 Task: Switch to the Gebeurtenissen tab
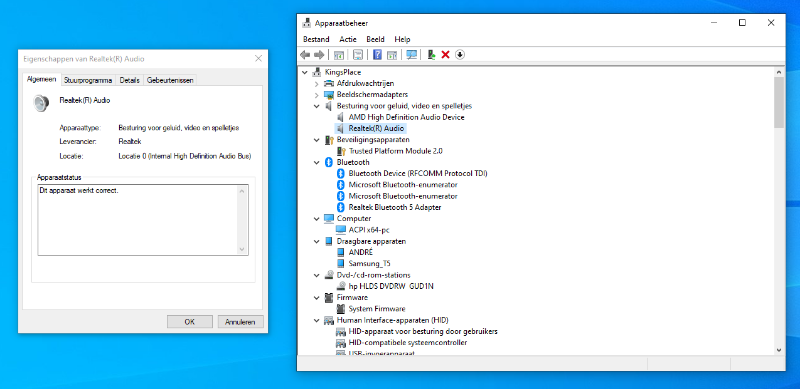click(x=169, y=80)
